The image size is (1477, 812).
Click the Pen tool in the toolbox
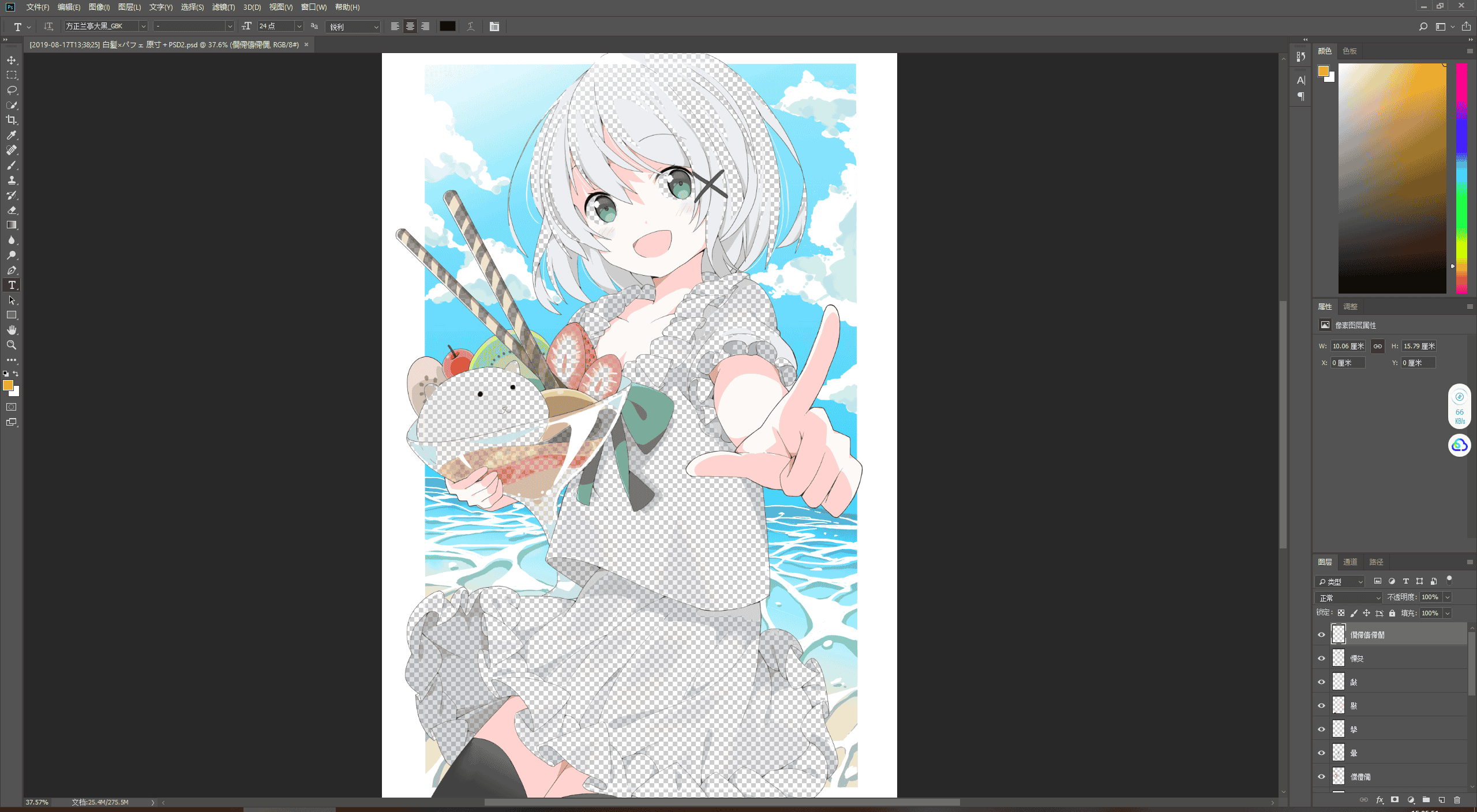click(12, 270)
